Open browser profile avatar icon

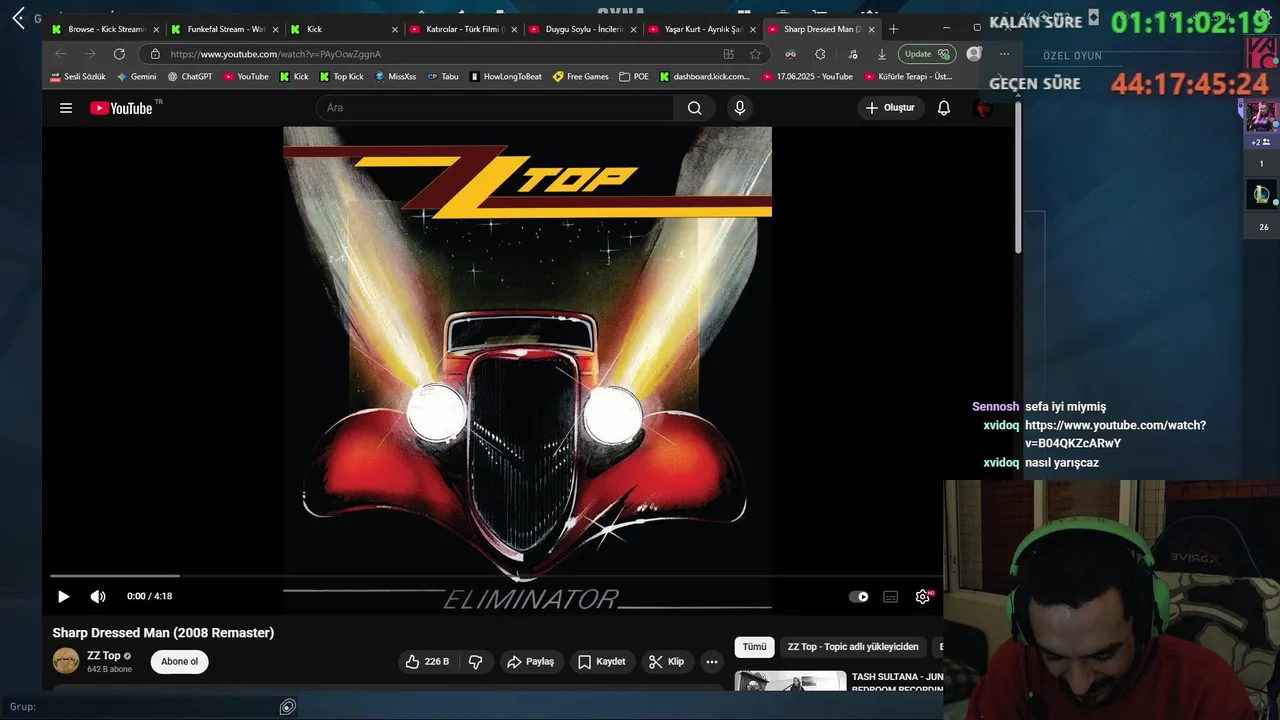[x=974, y=54]
